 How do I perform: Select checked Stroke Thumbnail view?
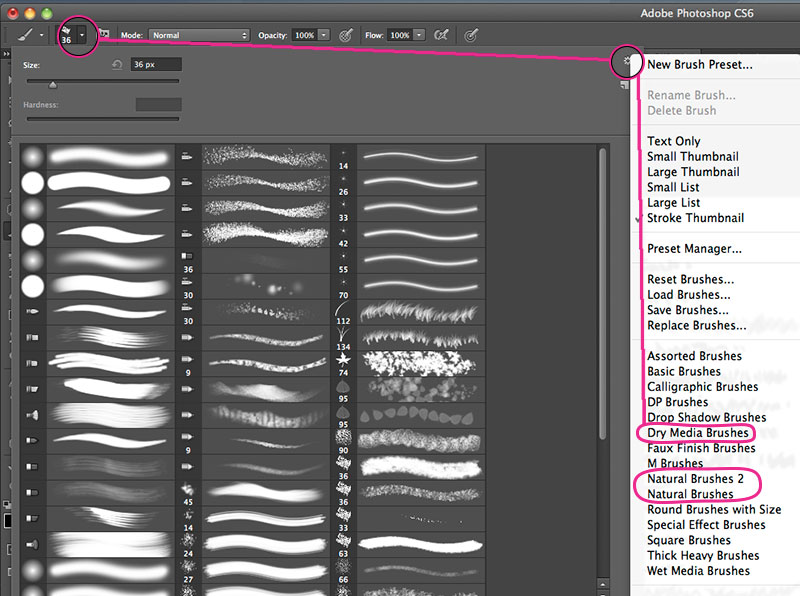695,218
